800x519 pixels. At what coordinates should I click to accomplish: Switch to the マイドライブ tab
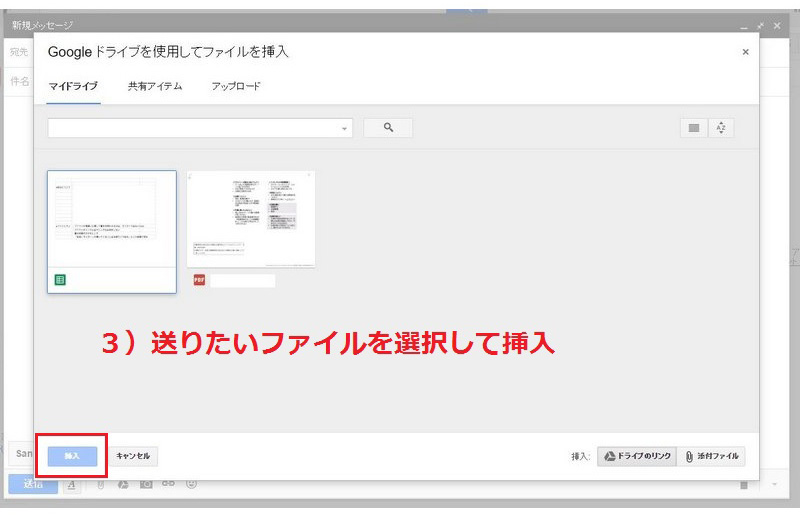[x=73, y=86]
